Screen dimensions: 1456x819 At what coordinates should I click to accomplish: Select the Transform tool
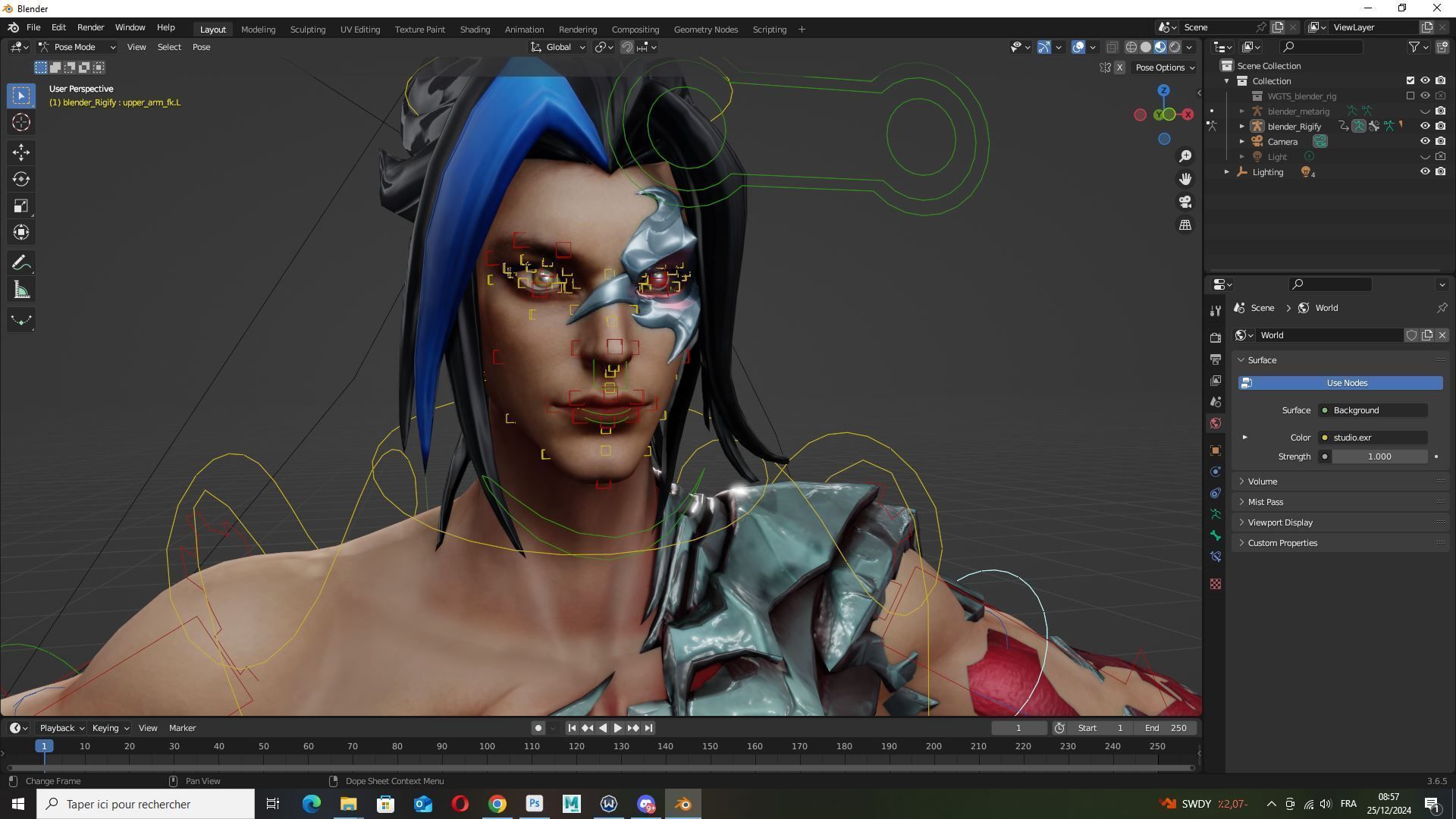[21, 232]
